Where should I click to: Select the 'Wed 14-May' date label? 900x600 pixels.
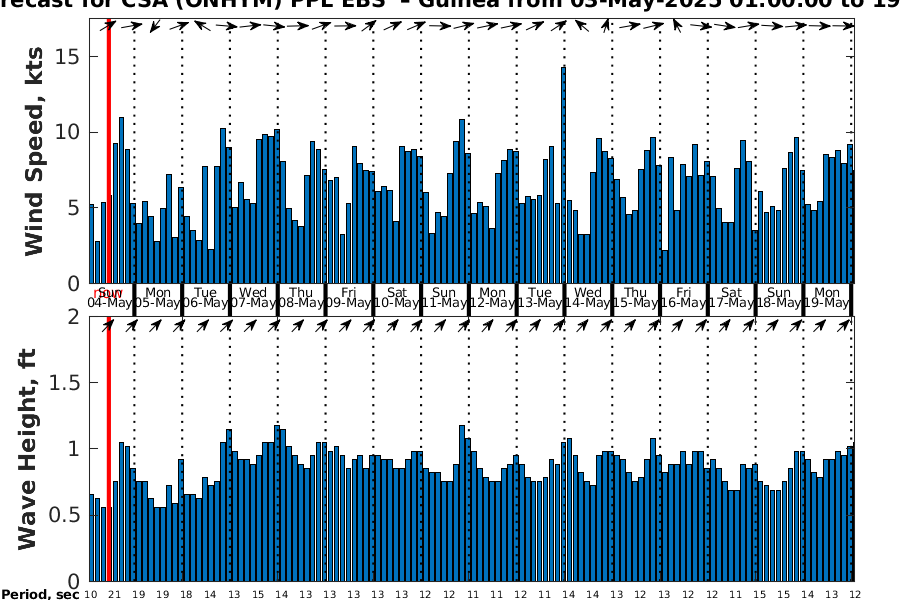[x=588, y=298]
